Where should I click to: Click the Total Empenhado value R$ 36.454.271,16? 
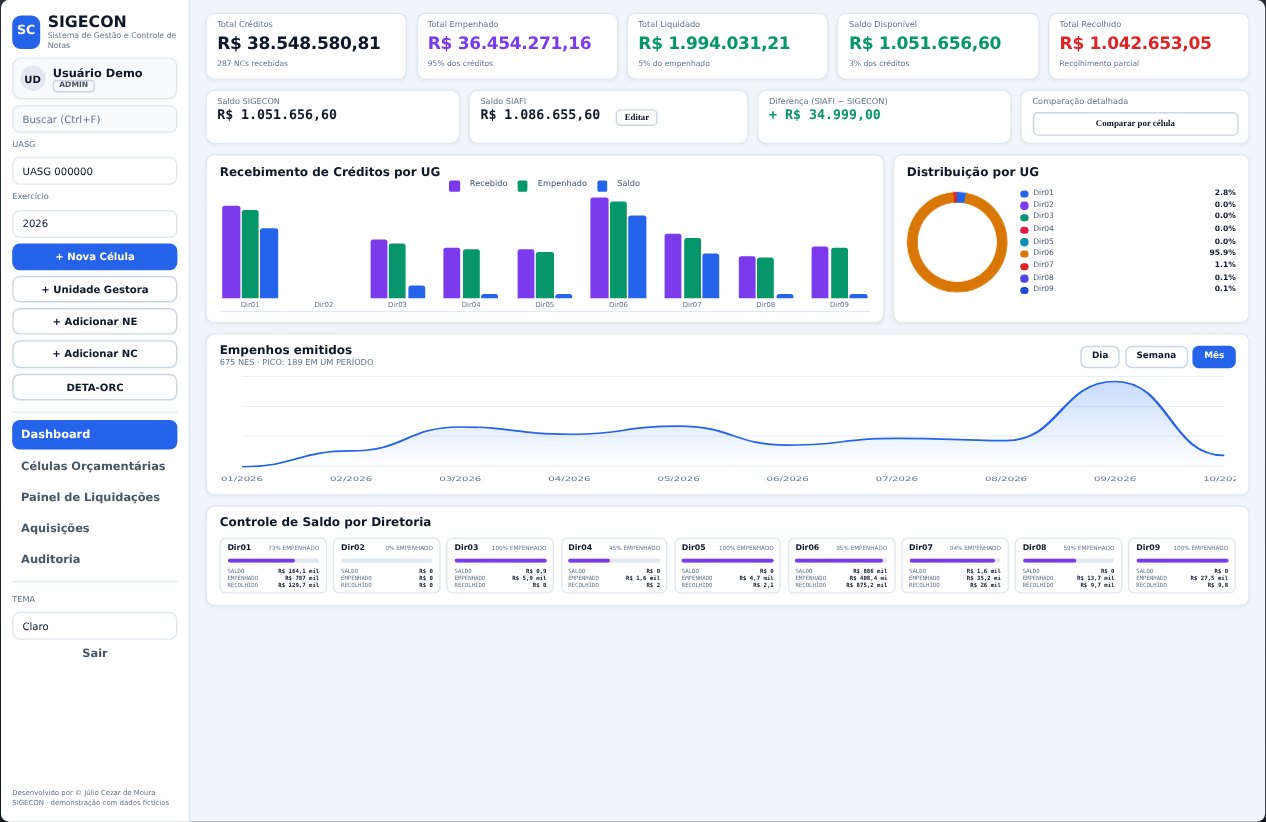pyautogui.click(x=509, y=43)
